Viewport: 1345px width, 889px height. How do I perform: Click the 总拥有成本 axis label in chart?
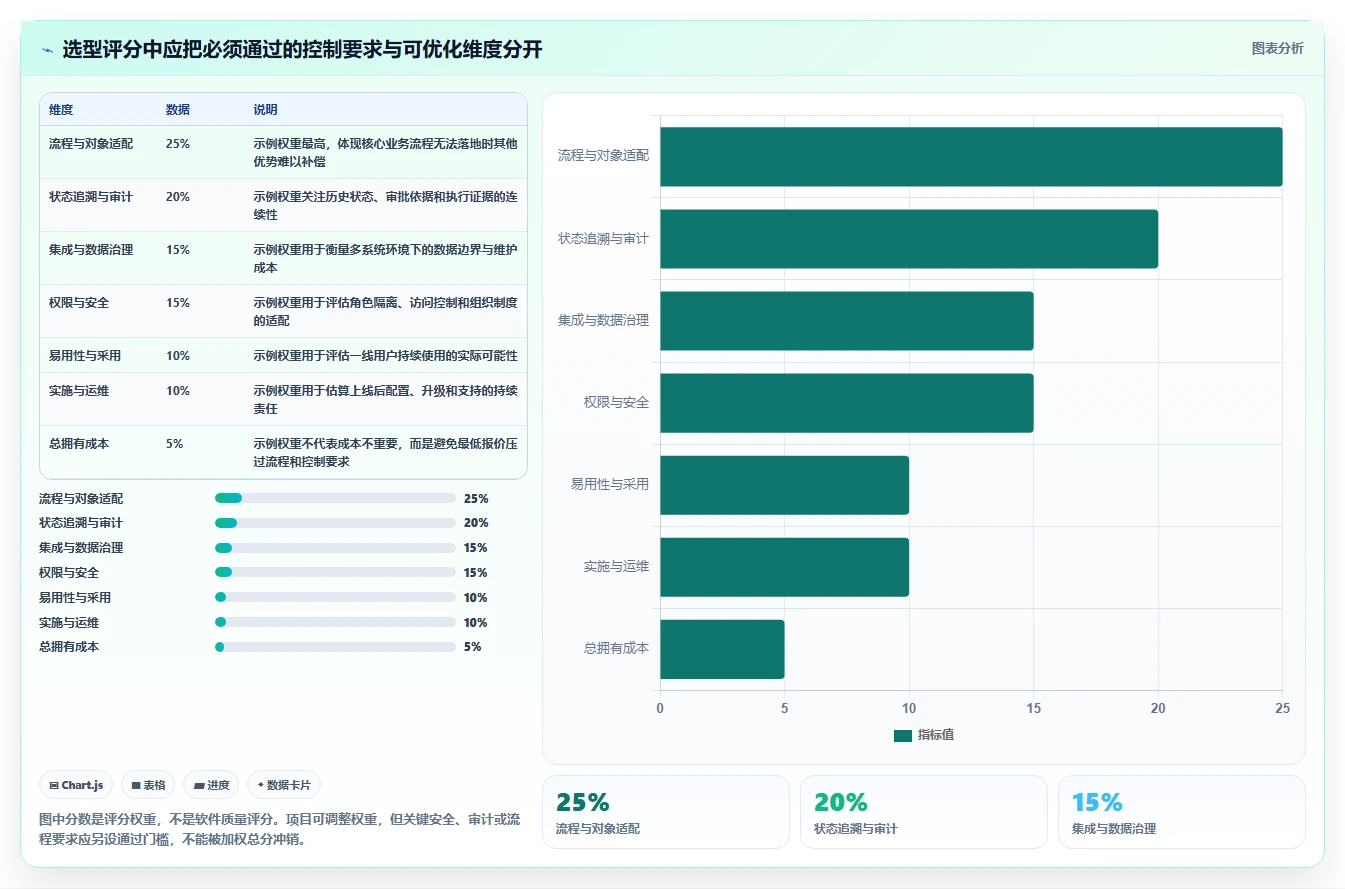coord(616,648)
